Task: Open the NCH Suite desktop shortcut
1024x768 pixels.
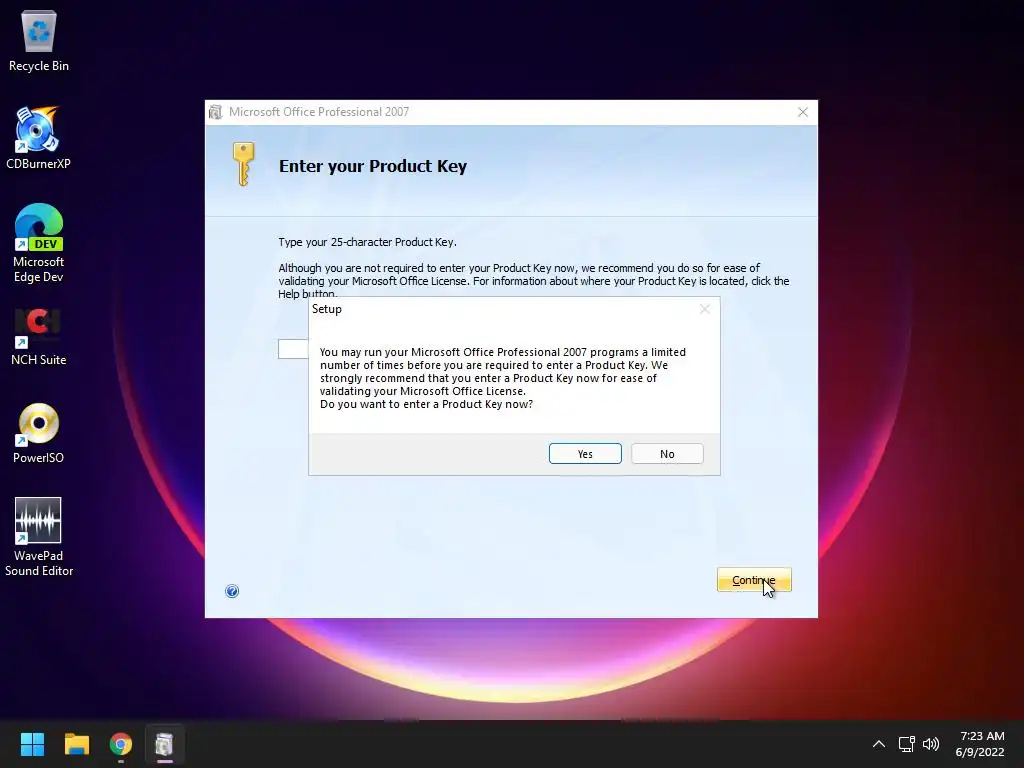Action: pyautogui.click(x=39, y=336)
